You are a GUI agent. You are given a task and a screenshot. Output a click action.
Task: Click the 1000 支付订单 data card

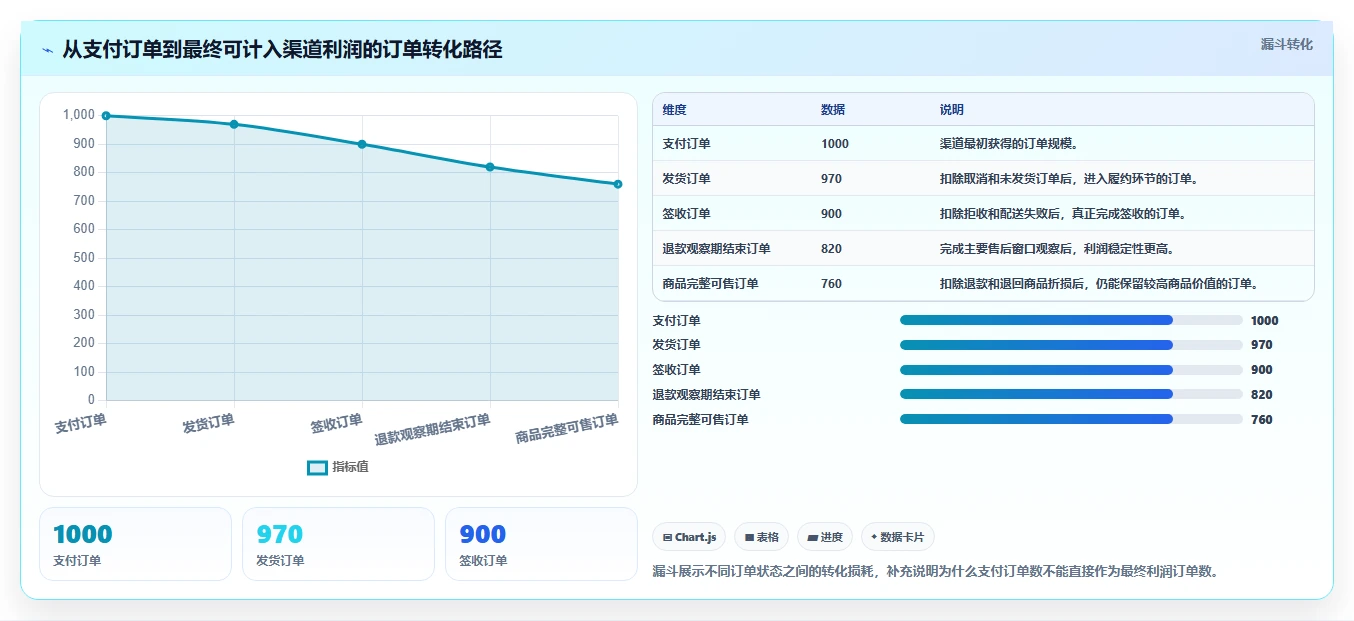click(x=135, y=544)
